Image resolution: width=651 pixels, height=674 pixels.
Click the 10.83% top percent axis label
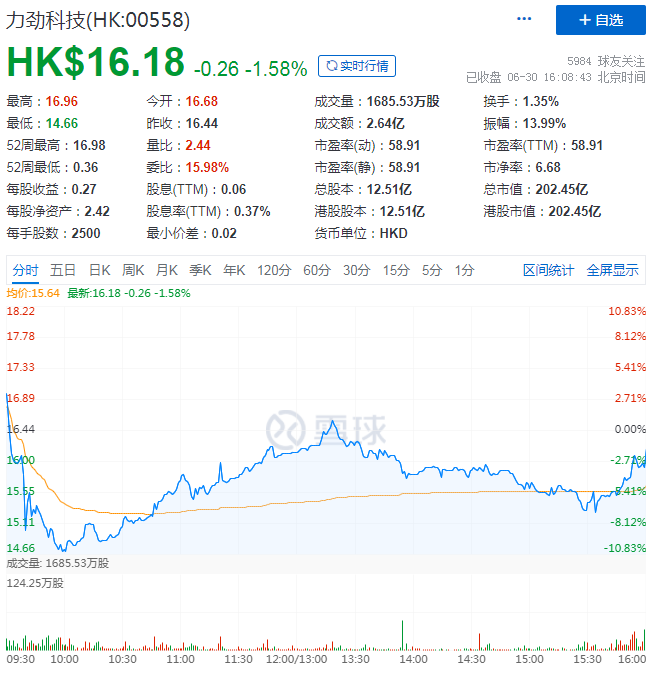tap(627, 311)
